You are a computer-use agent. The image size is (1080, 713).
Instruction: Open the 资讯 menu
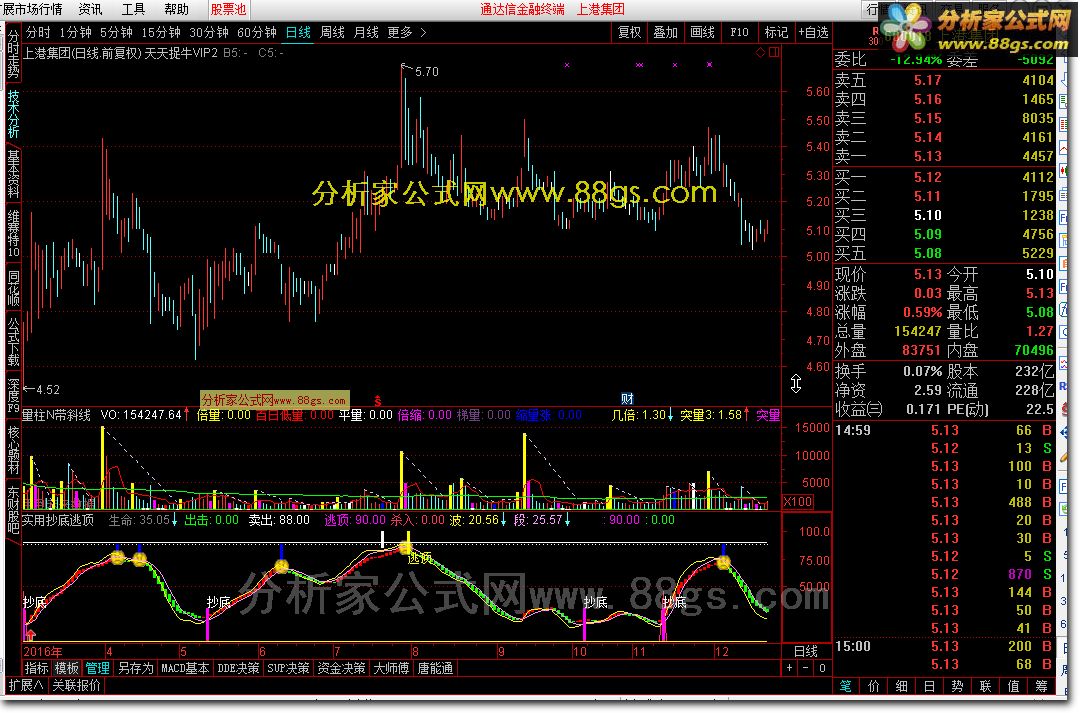coord(90,9)
